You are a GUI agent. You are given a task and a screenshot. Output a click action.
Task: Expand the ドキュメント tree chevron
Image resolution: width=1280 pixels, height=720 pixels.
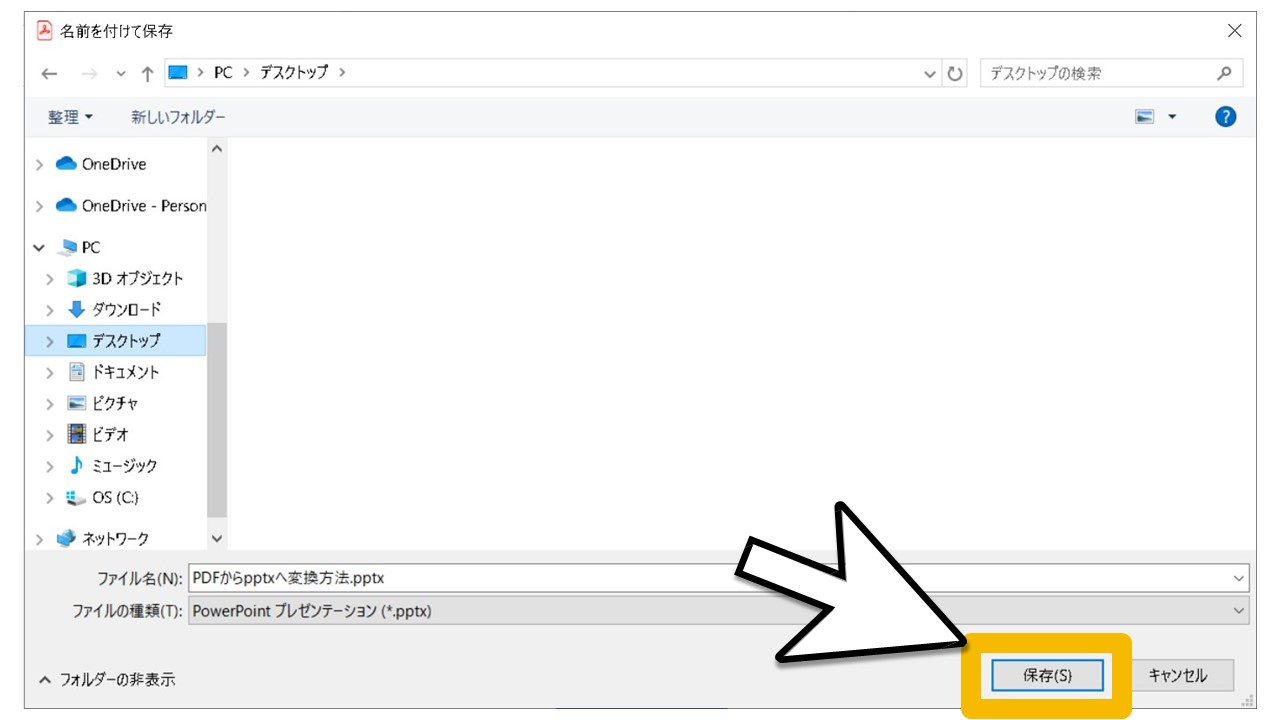coord(49,371)
